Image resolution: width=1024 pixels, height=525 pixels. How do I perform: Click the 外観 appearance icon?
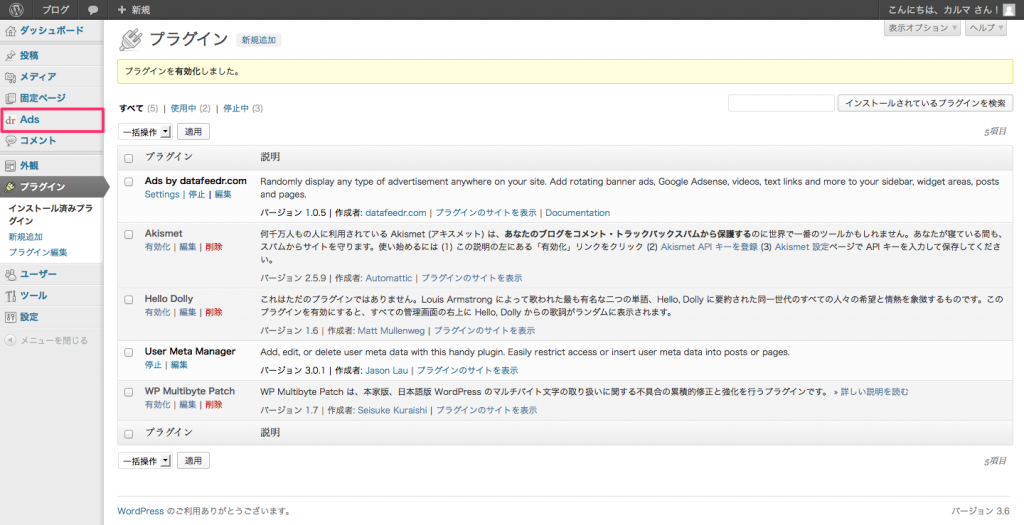[10, 166]
